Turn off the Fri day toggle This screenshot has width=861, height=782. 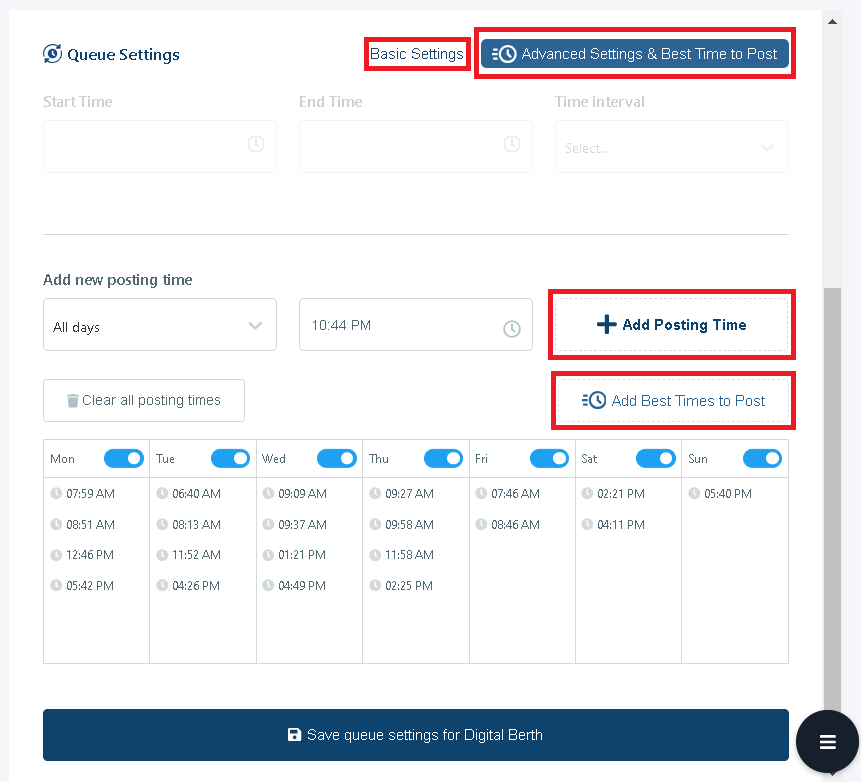coord(549,458)
